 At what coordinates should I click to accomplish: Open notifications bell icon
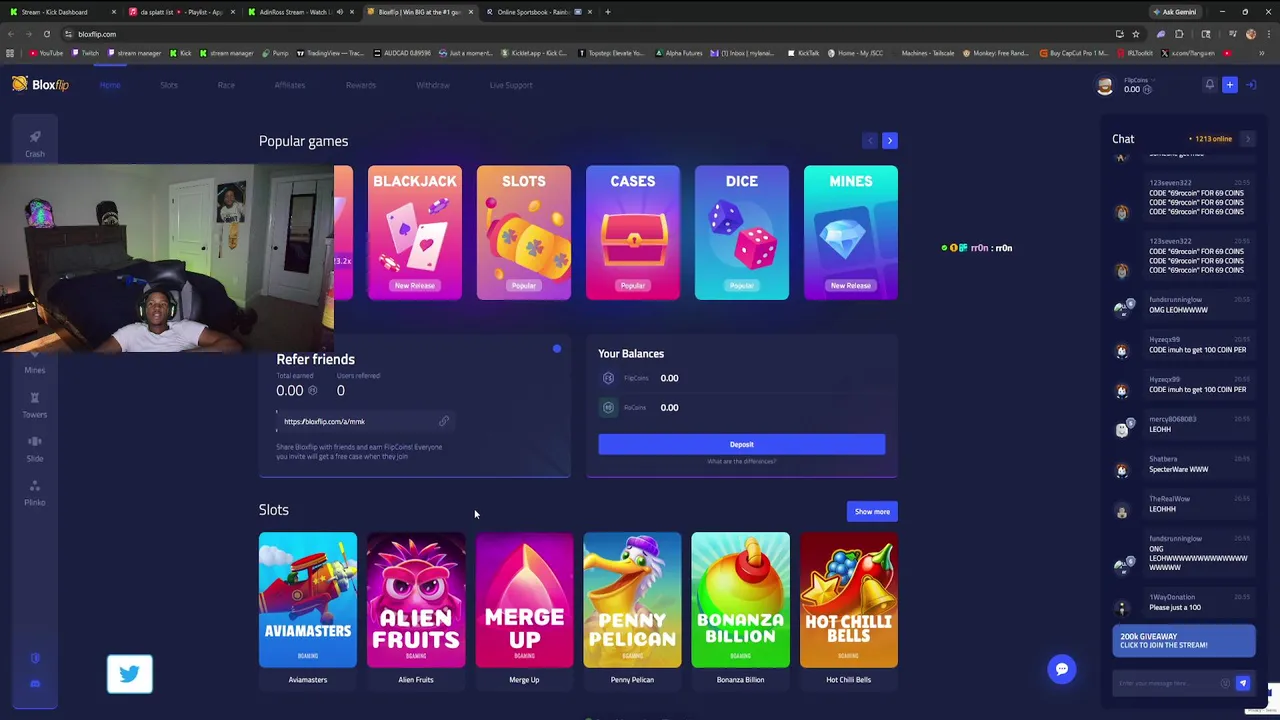tap(1209, 85)
